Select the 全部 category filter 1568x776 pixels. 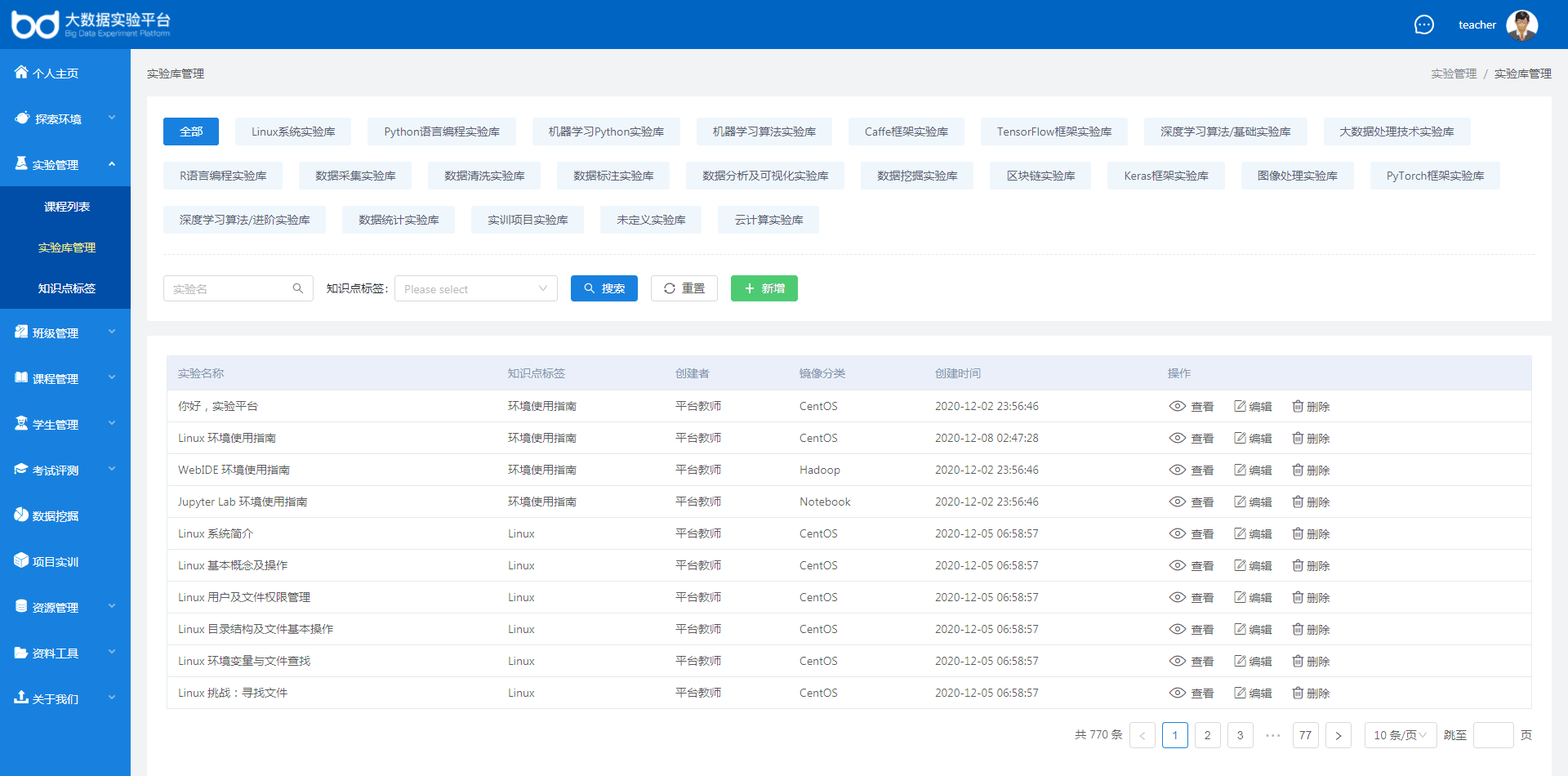[x=191, y=132]
